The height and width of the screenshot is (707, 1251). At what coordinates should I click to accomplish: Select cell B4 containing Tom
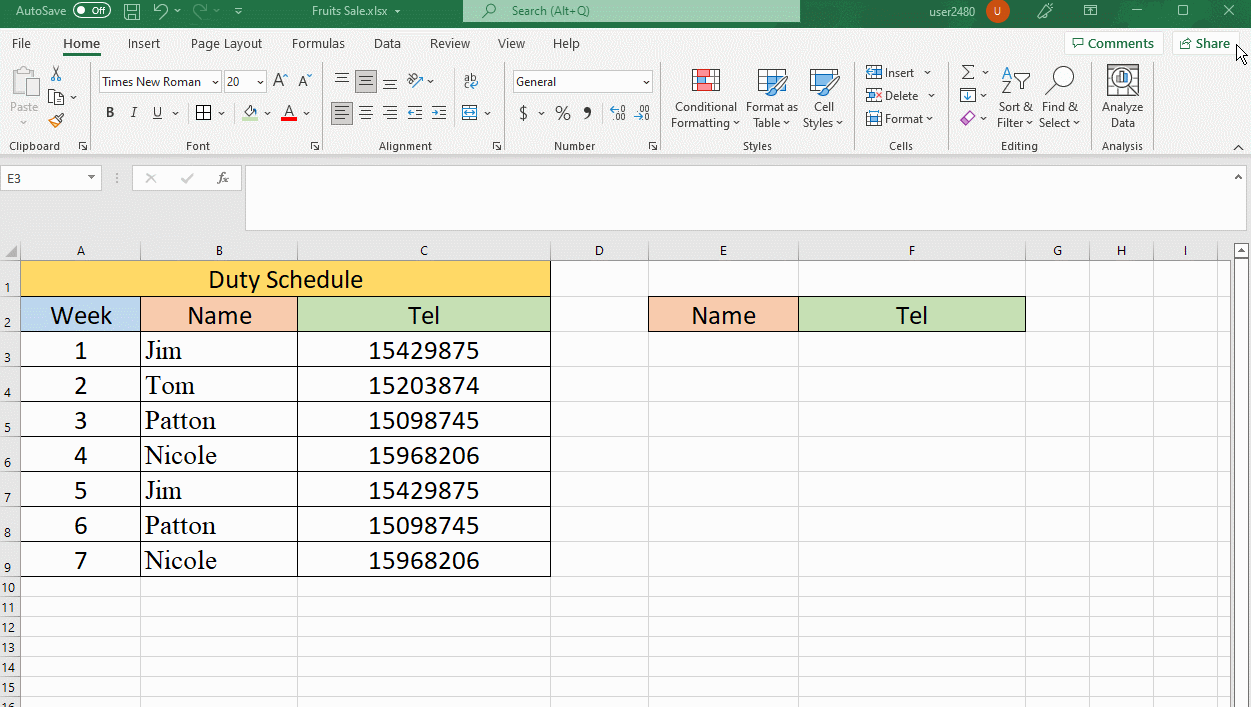pyautogui.click(x=219, y=384)
